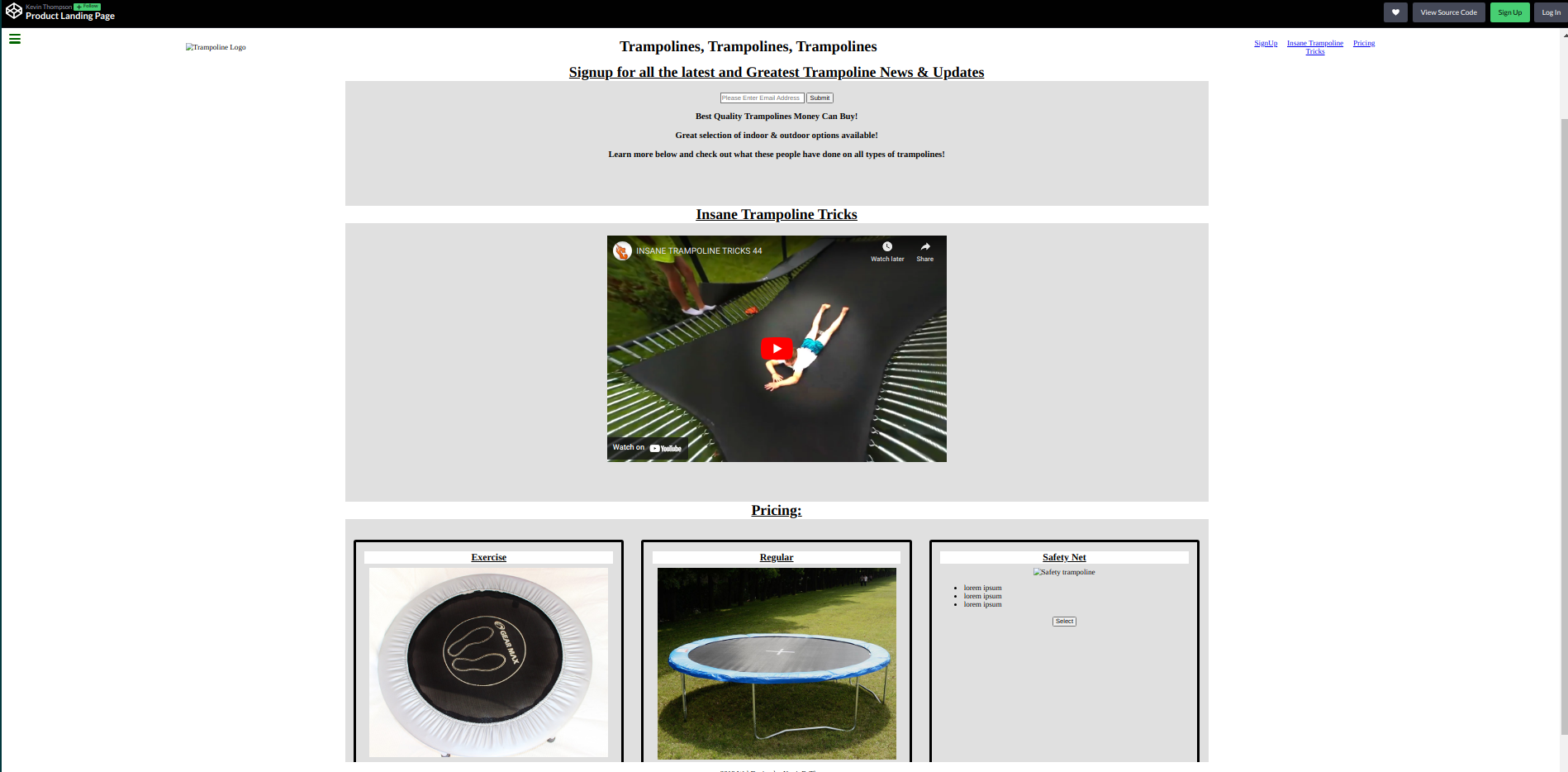Play the YouTube trampoline video
The height and width of the screenshot is (772, 1568).
(x=777, y=349)
